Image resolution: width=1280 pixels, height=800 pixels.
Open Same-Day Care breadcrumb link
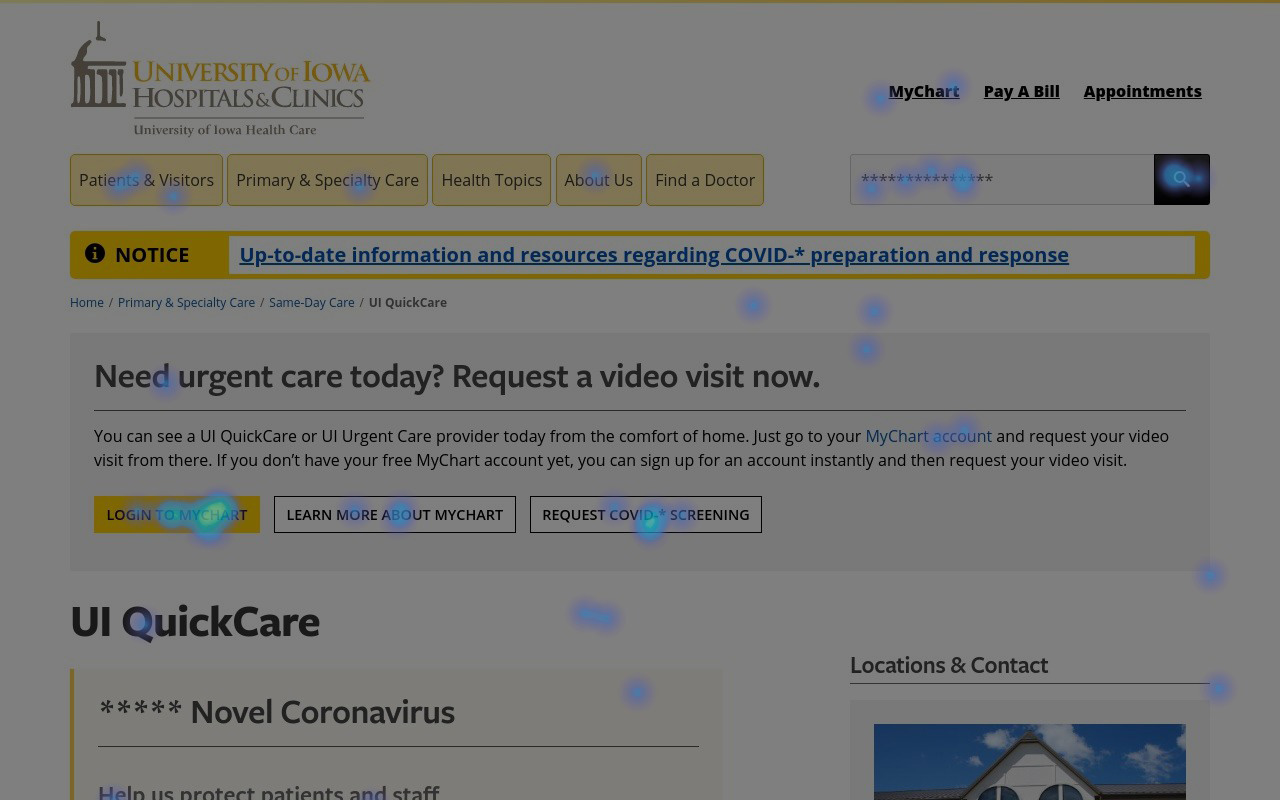311,302
